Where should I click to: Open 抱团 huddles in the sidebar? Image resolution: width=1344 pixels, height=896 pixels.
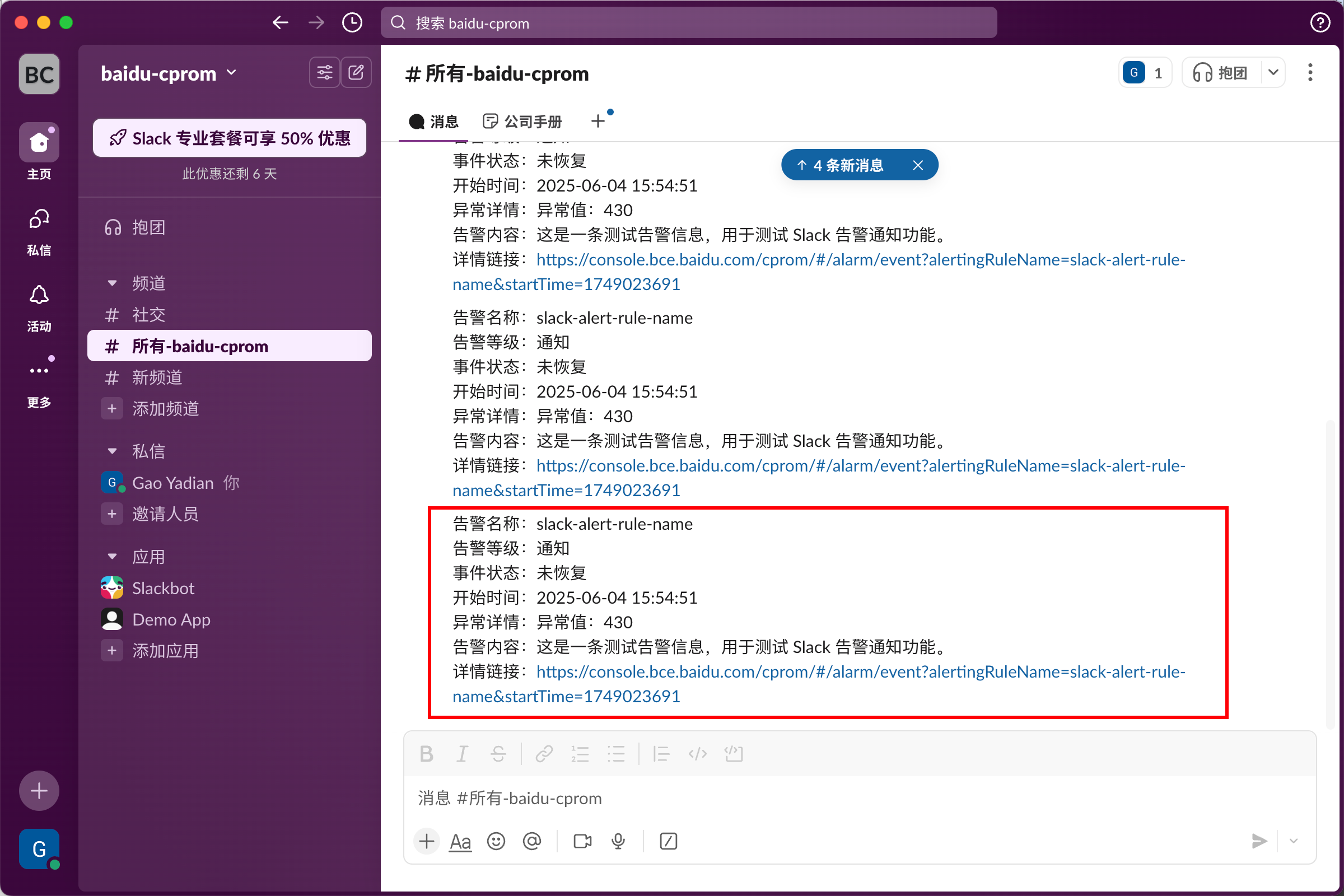pyautogui.click(x=229, y=227)
